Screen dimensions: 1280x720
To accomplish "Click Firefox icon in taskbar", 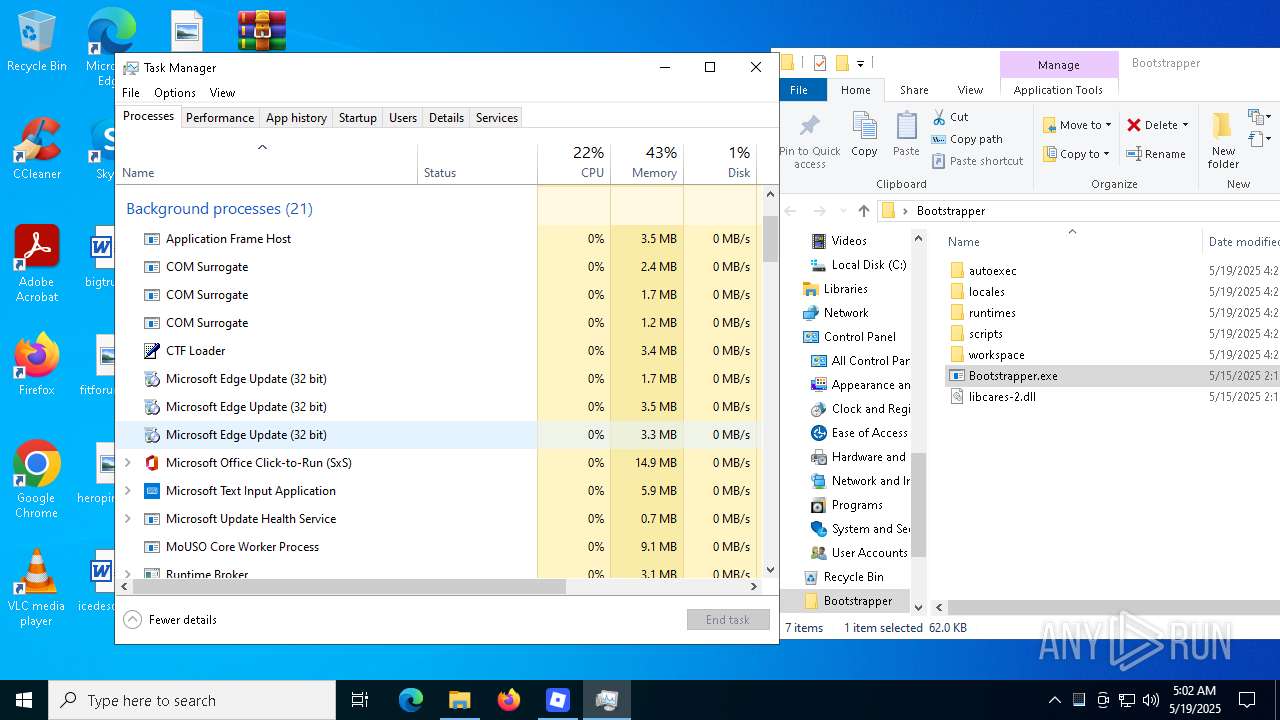I will click(509, 700).
